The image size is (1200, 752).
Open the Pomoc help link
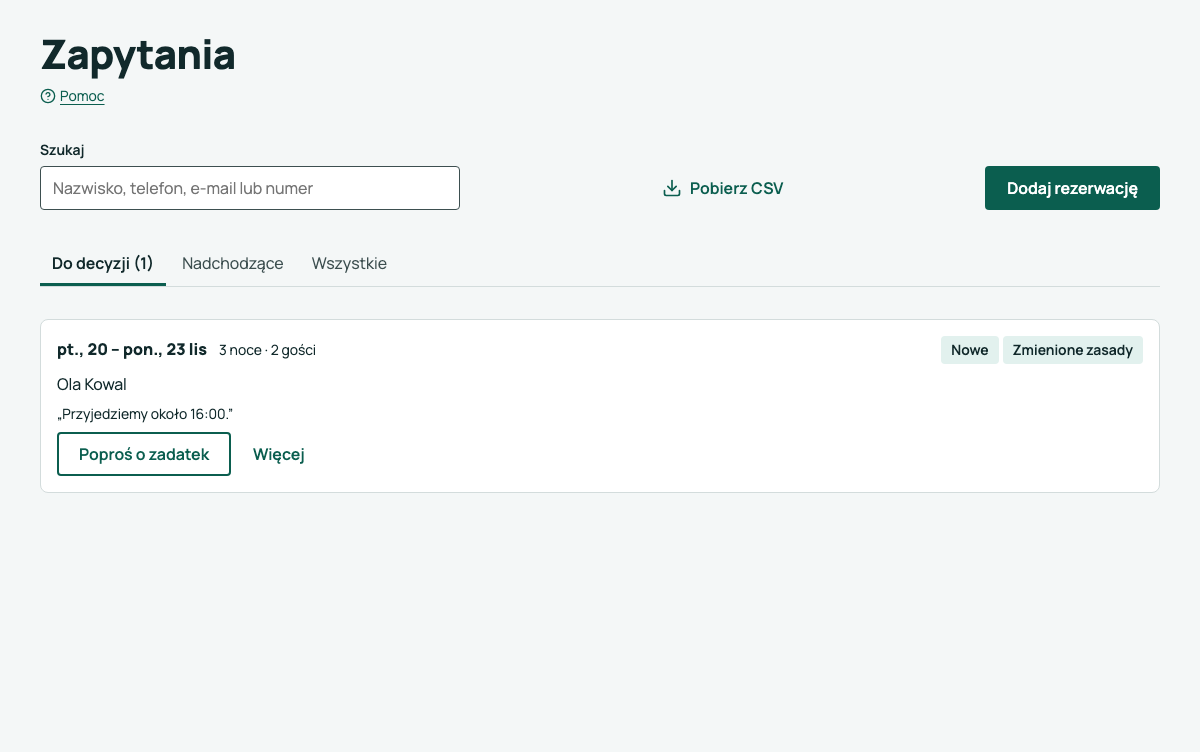(x=82, y=96)
